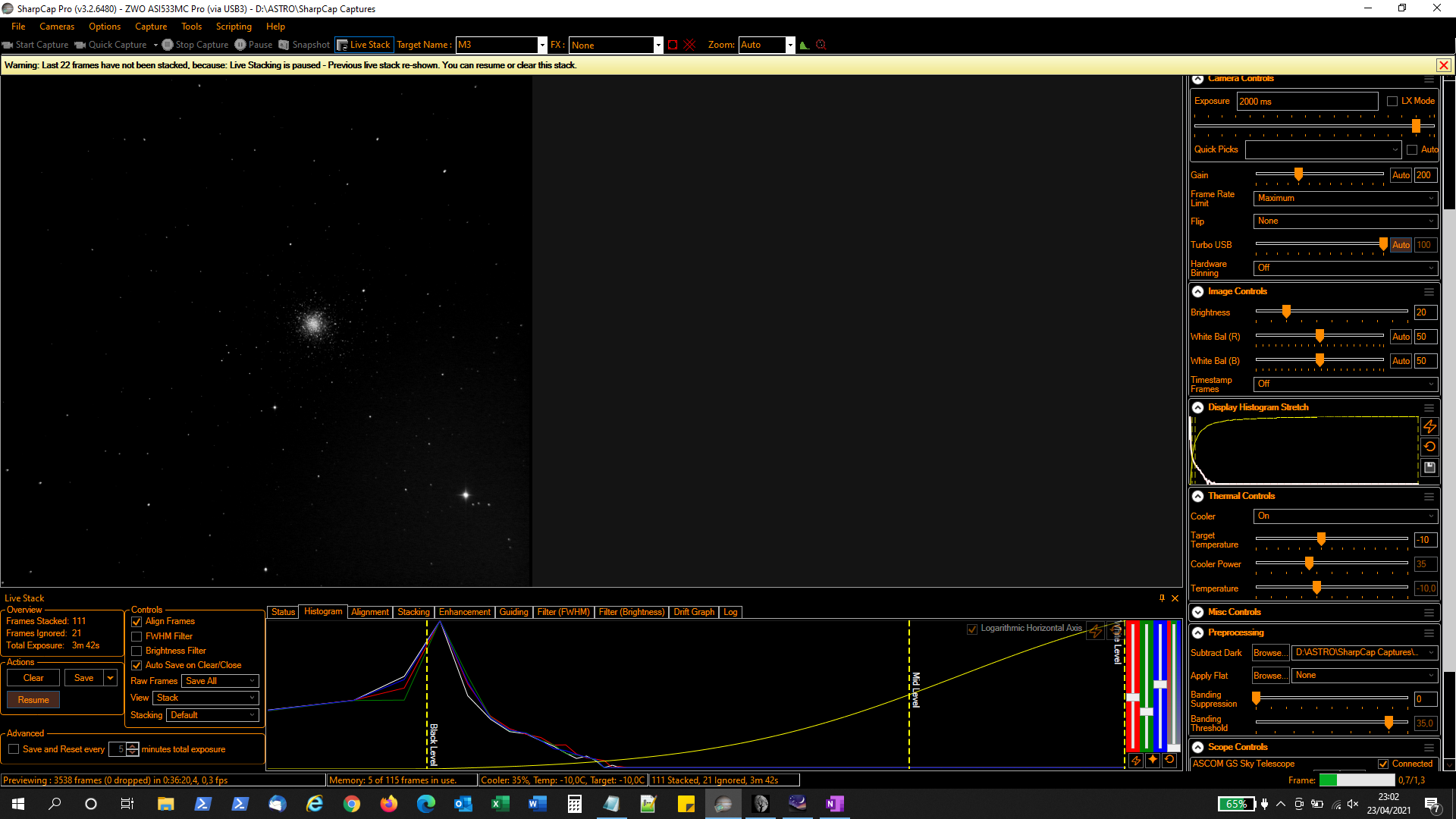Collapse the Thermal Controls section
The image size is (1456, 819).
pyautogui.click(x=1198, y=497)
